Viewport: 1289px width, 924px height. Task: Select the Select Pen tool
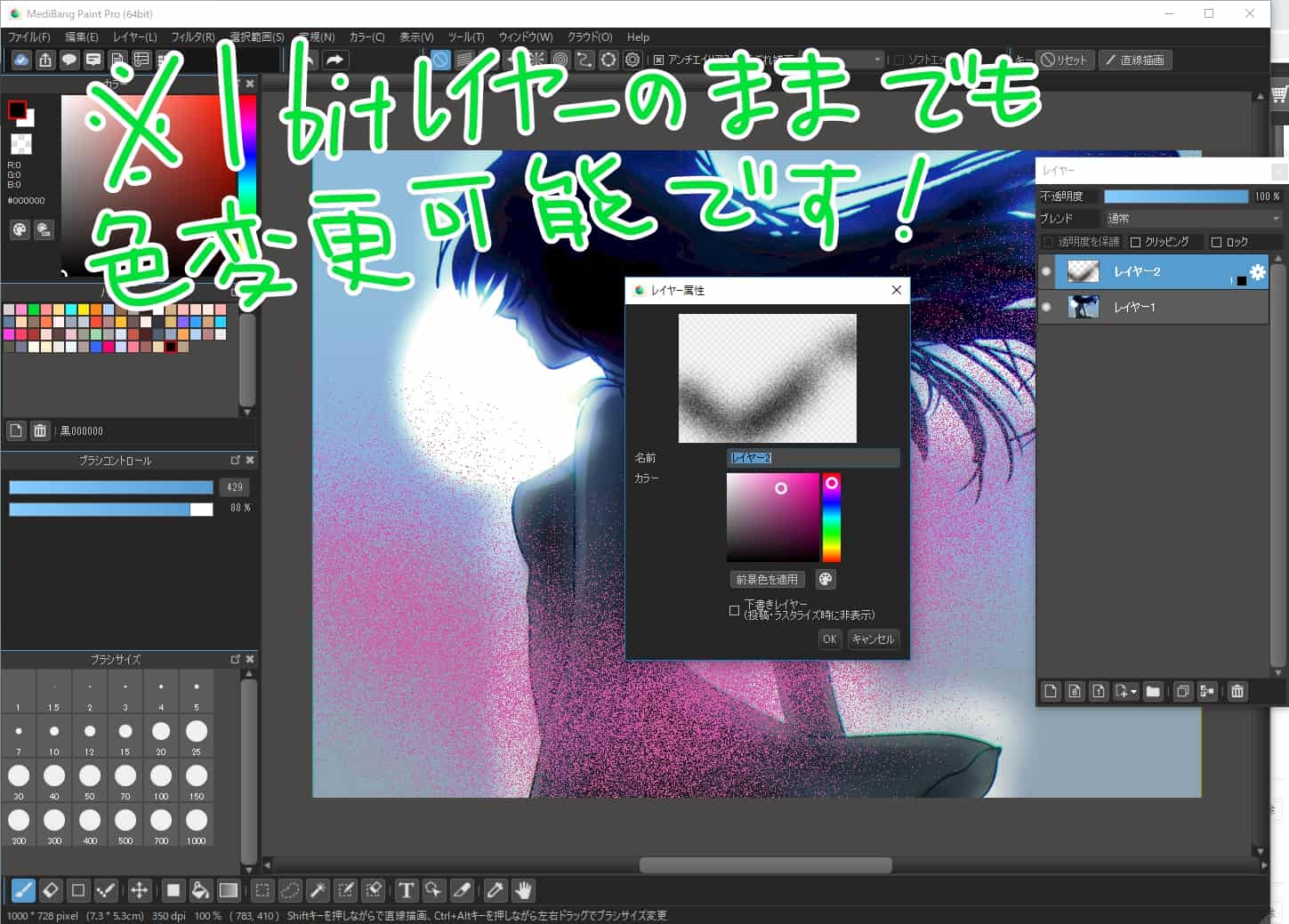345,889
